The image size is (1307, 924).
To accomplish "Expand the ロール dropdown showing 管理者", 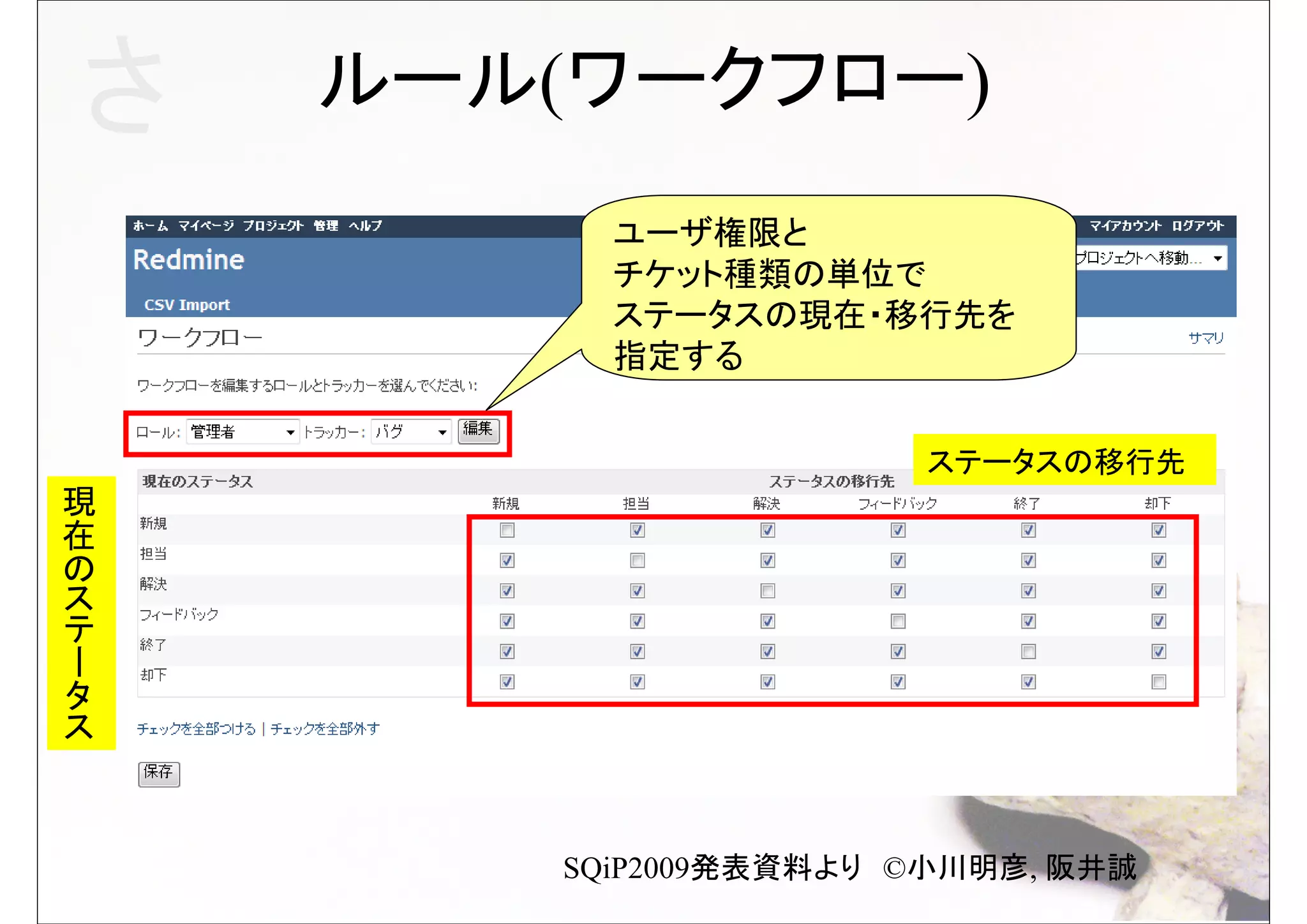I will pyautogui.click(x=243, y=432).
